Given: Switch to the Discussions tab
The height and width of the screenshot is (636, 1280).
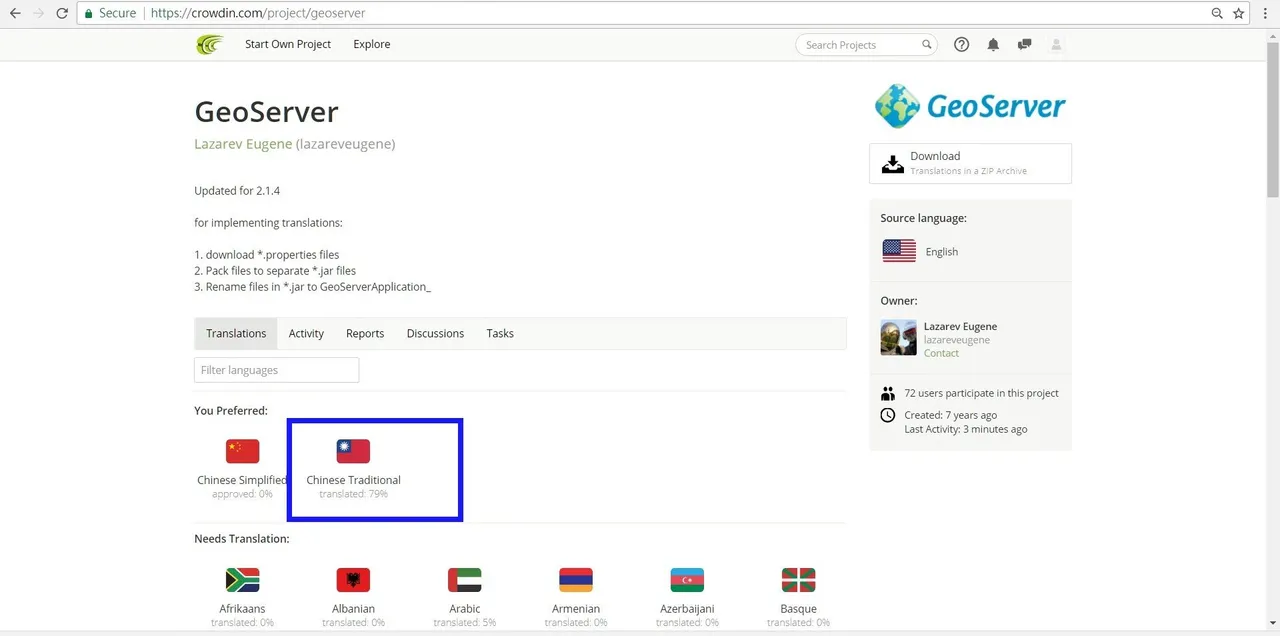Looking at the screenshot, I should [435, 333].
